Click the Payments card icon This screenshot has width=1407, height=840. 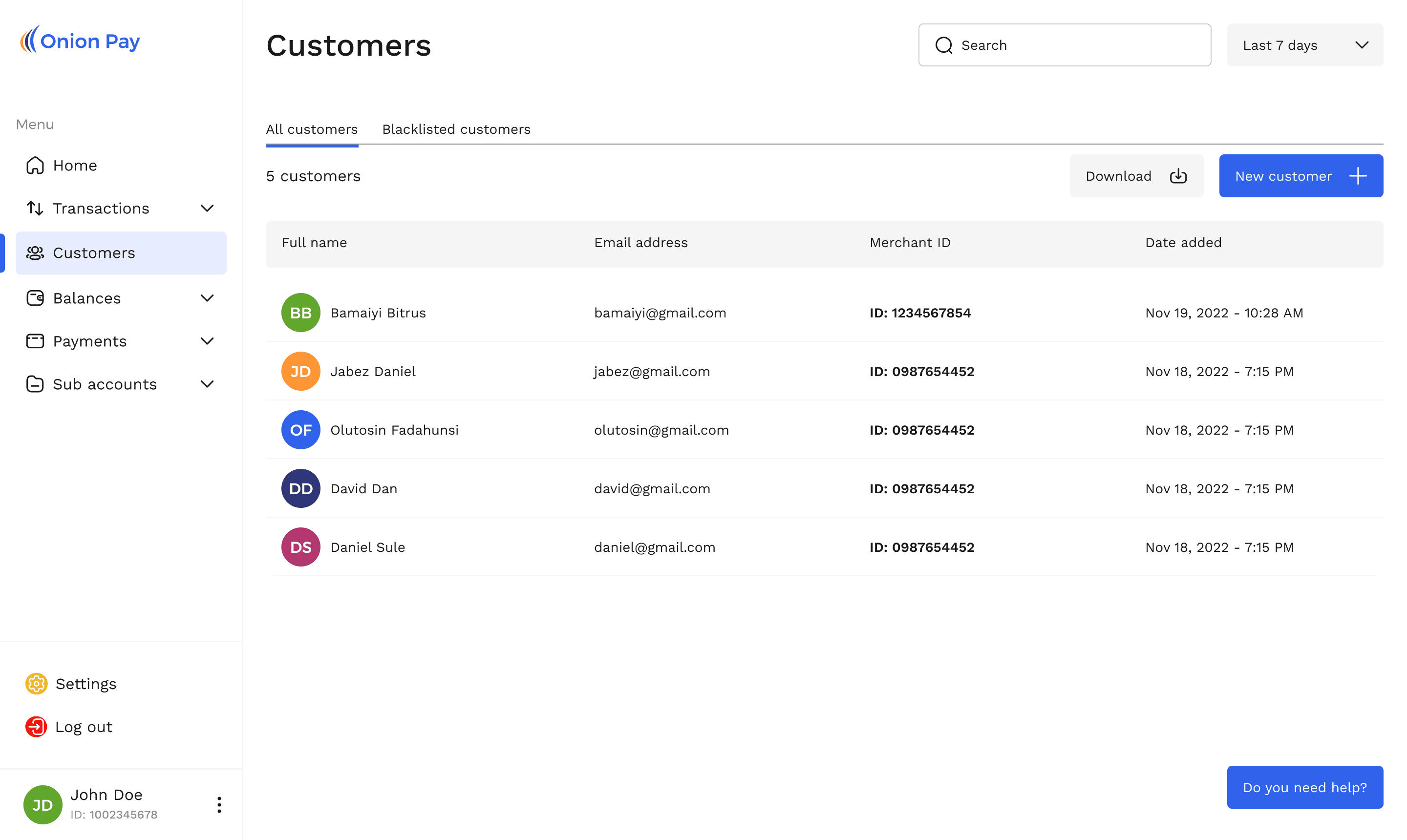pos(35,341)
